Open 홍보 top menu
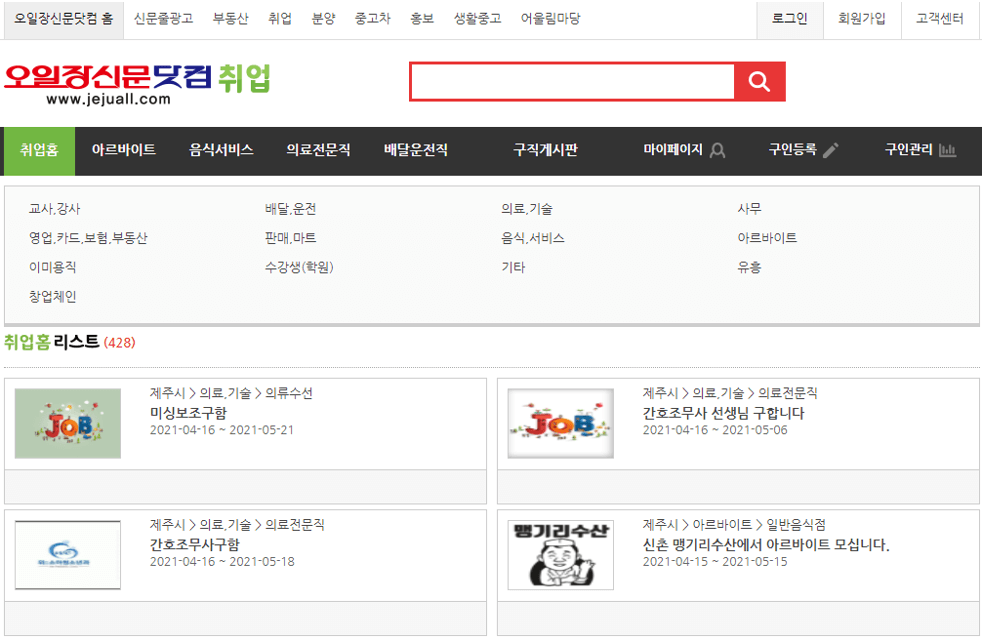This screenshot has height=638, width=984. (422, 19)
